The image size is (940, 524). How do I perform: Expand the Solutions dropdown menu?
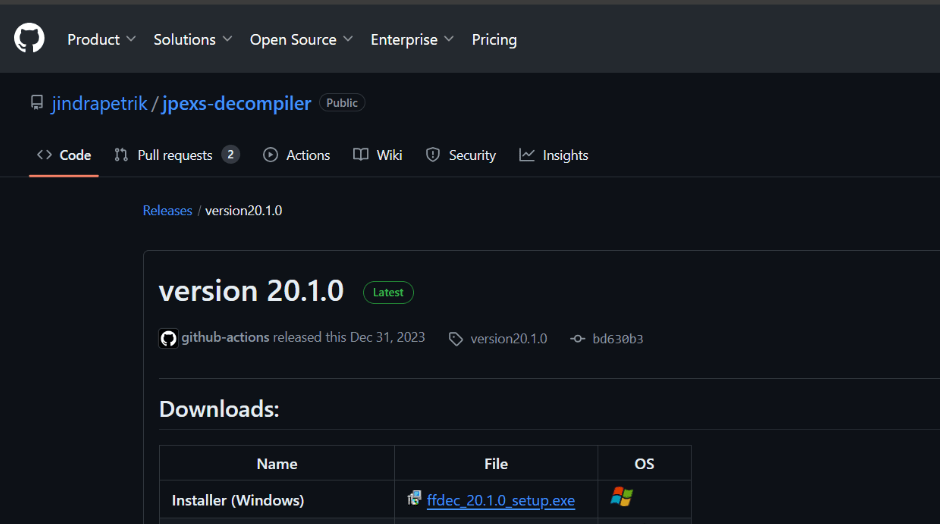pyautogui.click(x=192, y=40)
